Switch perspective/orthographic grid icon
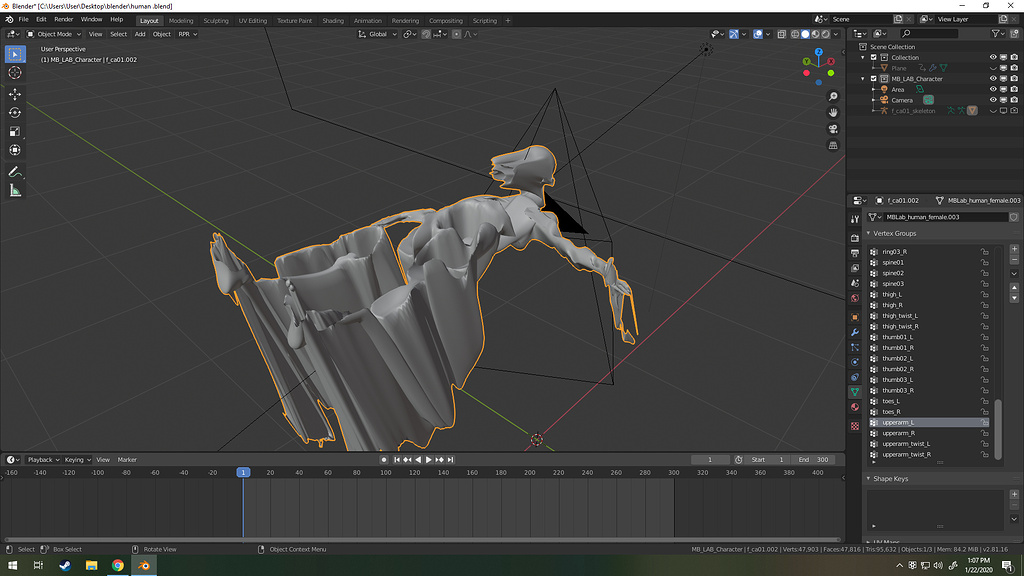 [833, 145]
